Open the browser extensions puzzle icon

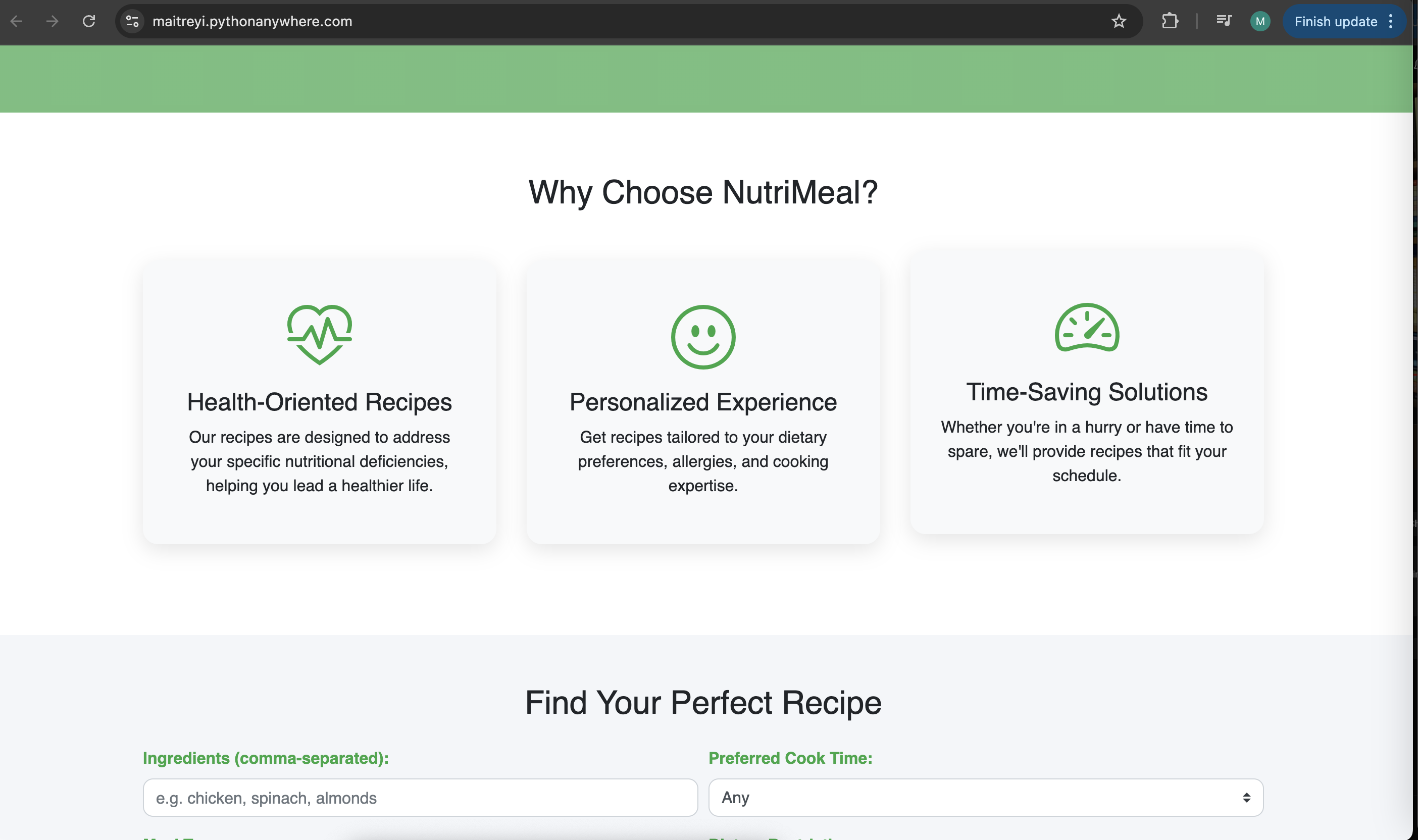(x=1170, y=22)
